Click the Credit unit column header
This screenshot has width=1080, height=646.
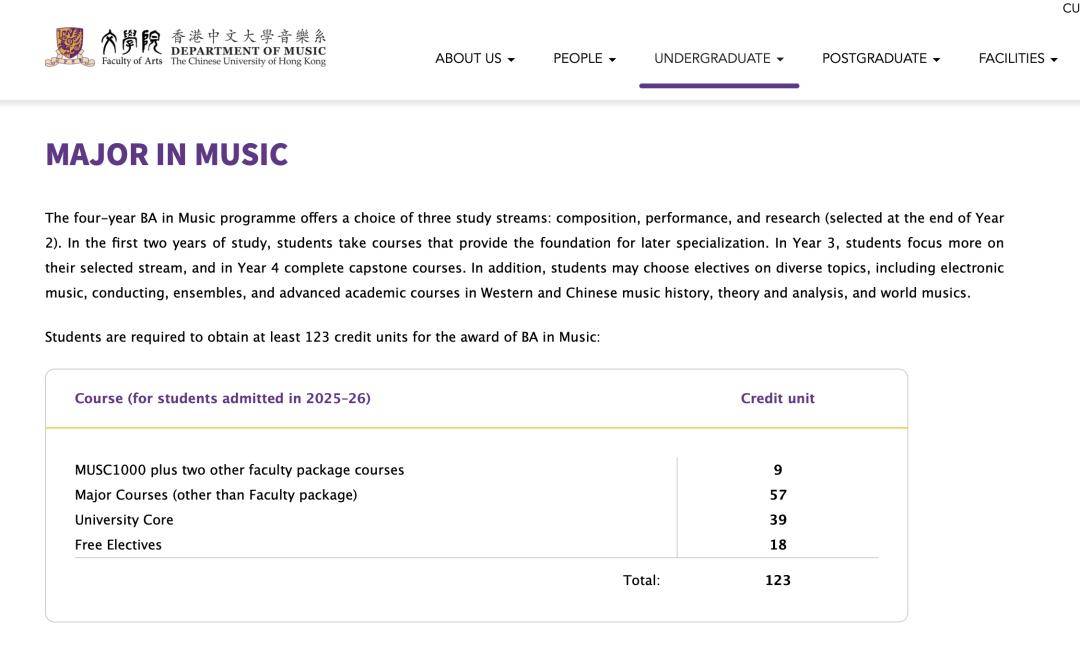777,398
